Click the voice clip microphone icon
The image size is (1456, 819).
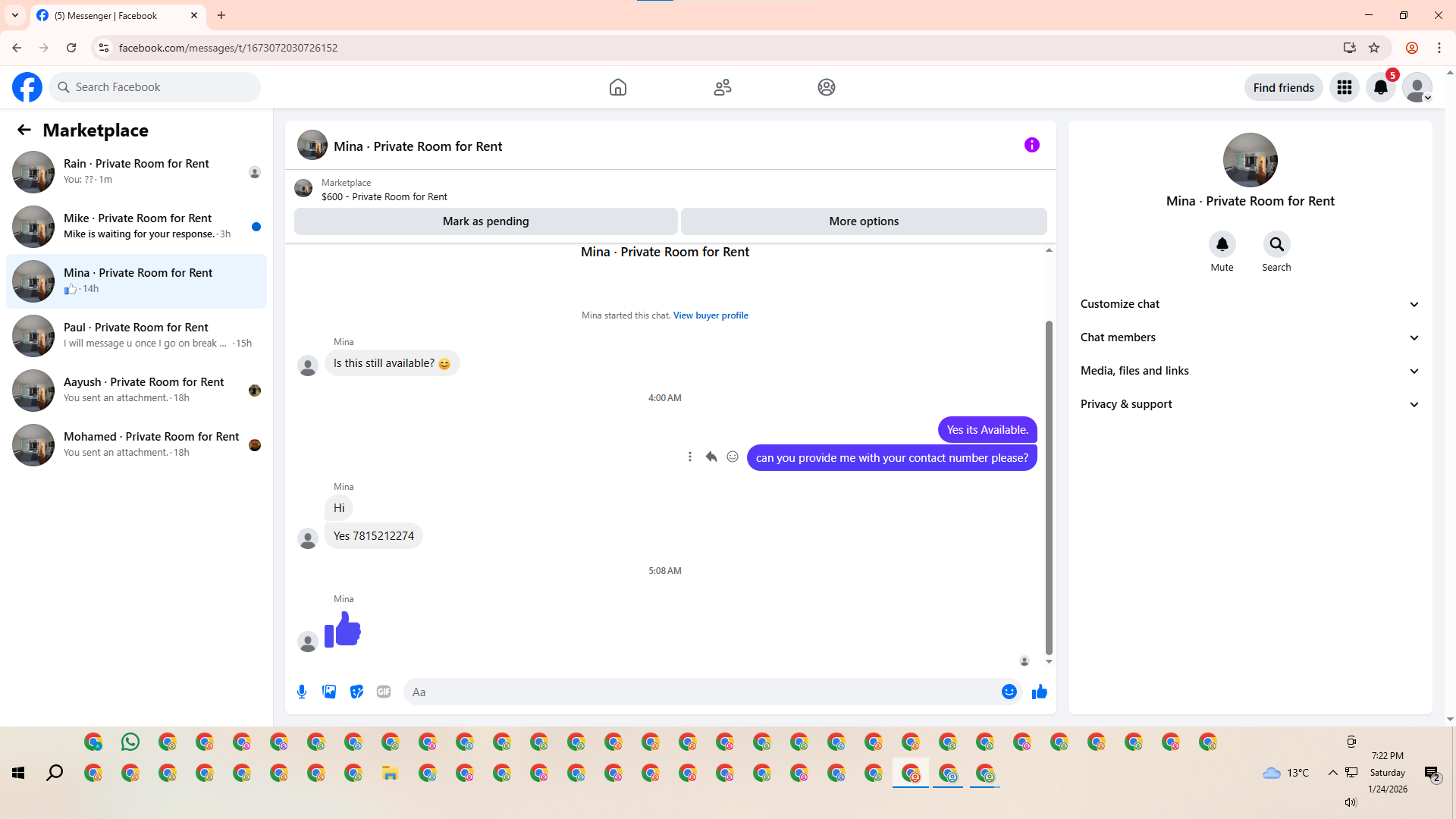pos(302,692)
